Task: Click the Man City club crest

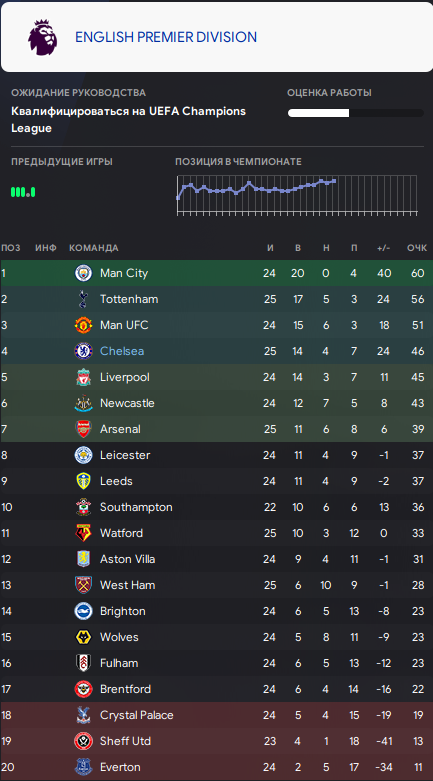Action: (x=83, y=273)
